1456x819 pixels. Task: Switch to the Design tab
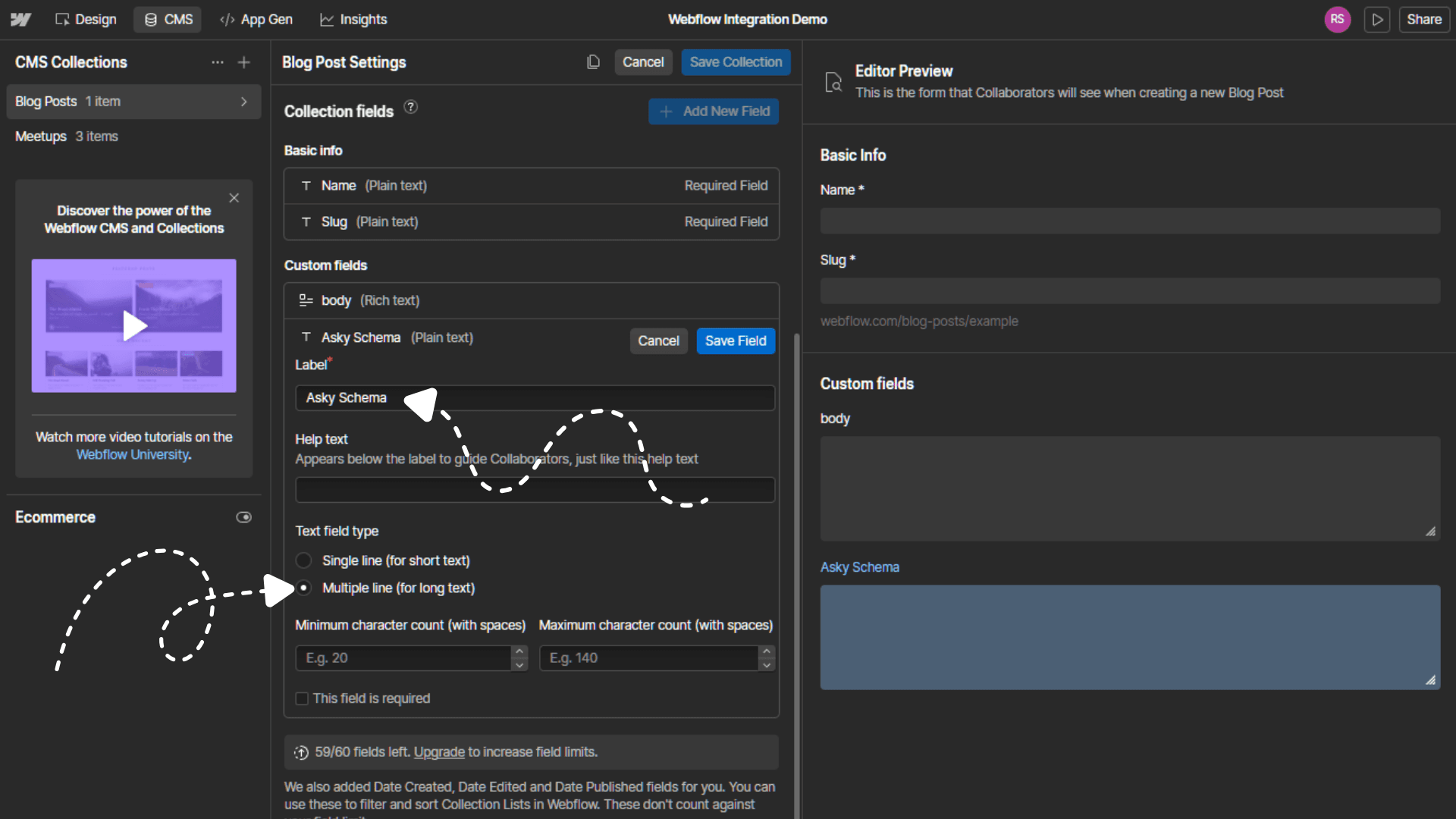coord(86,20)
